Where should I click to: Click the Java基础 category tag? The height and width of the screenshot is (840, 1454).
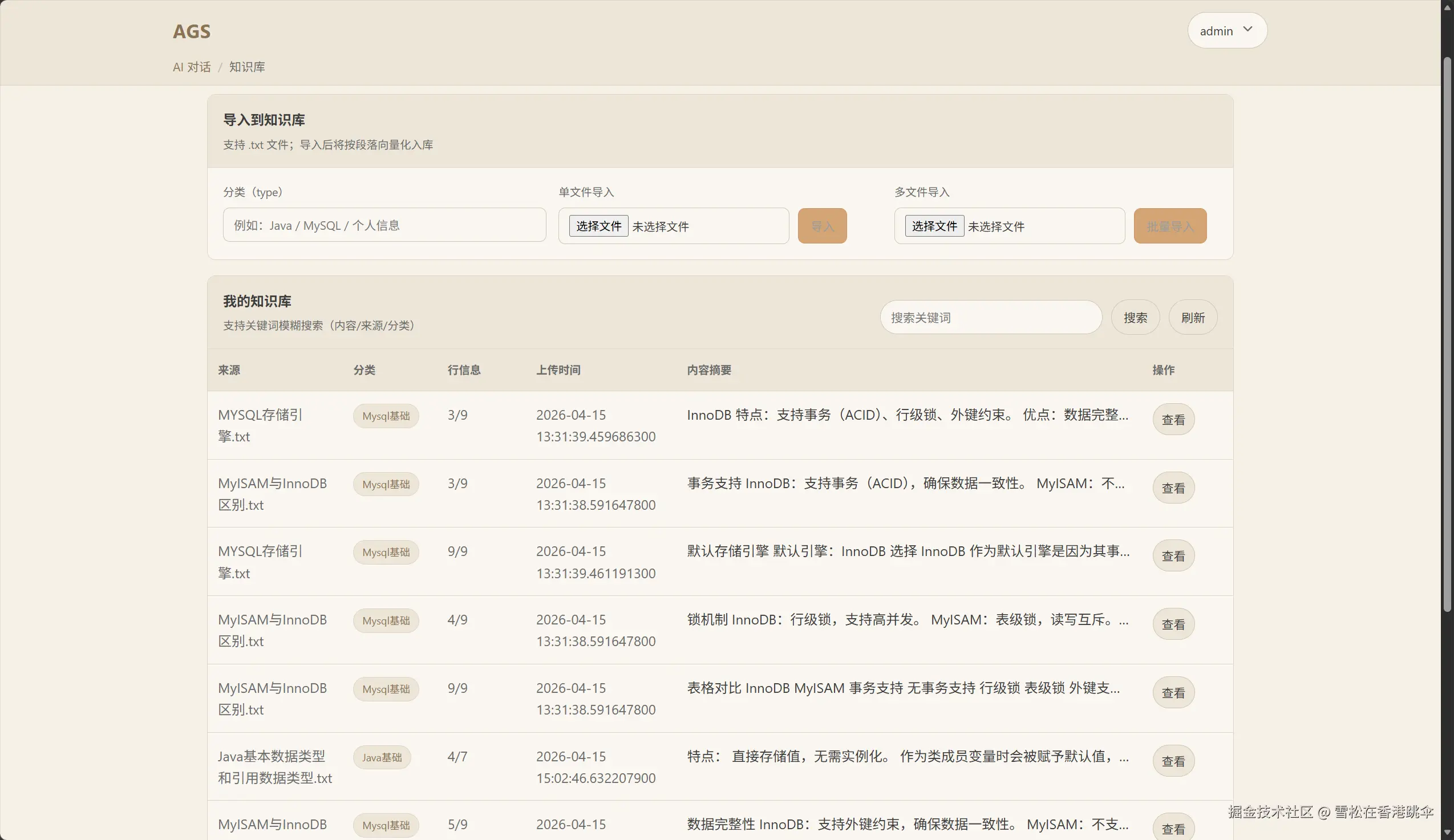[x=382, y=757]
